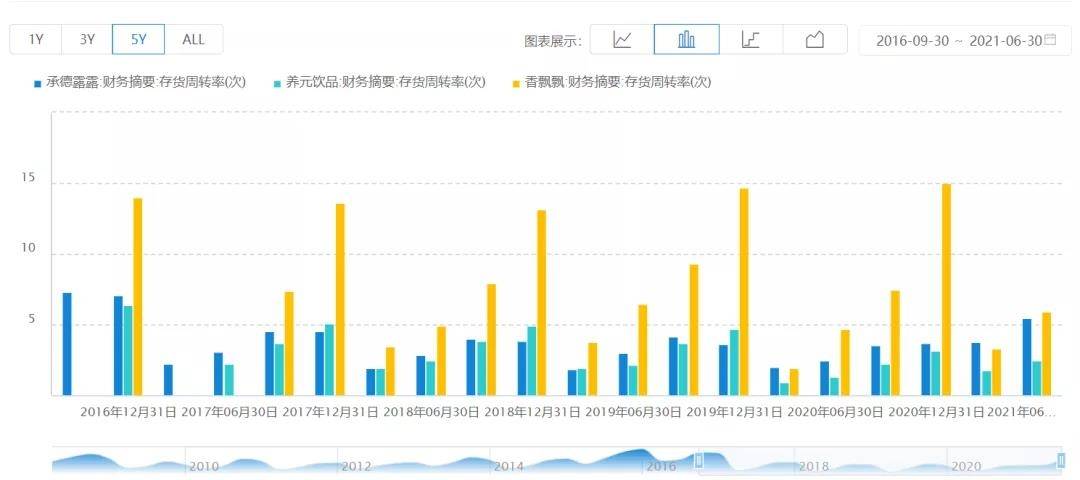Select the 5Y time range tab
The width and height of the screenshot is (1080, 480).
tap(138, 39)
